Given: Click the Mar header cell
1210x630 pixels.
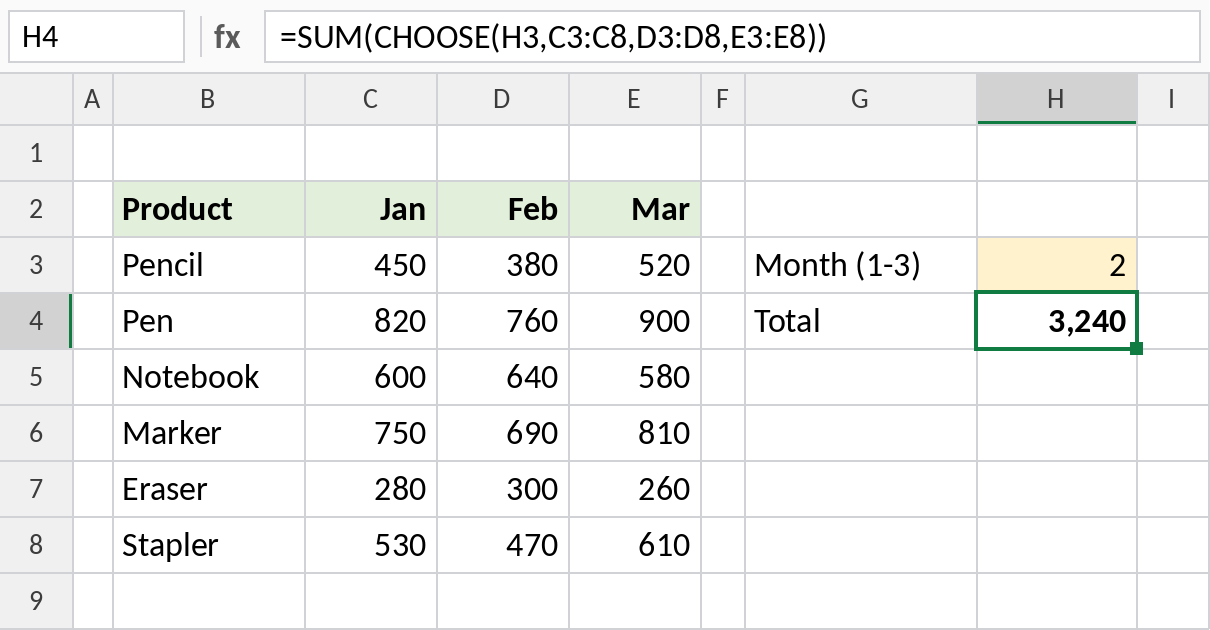Looking at the screenshot, I should pos(635,209).
